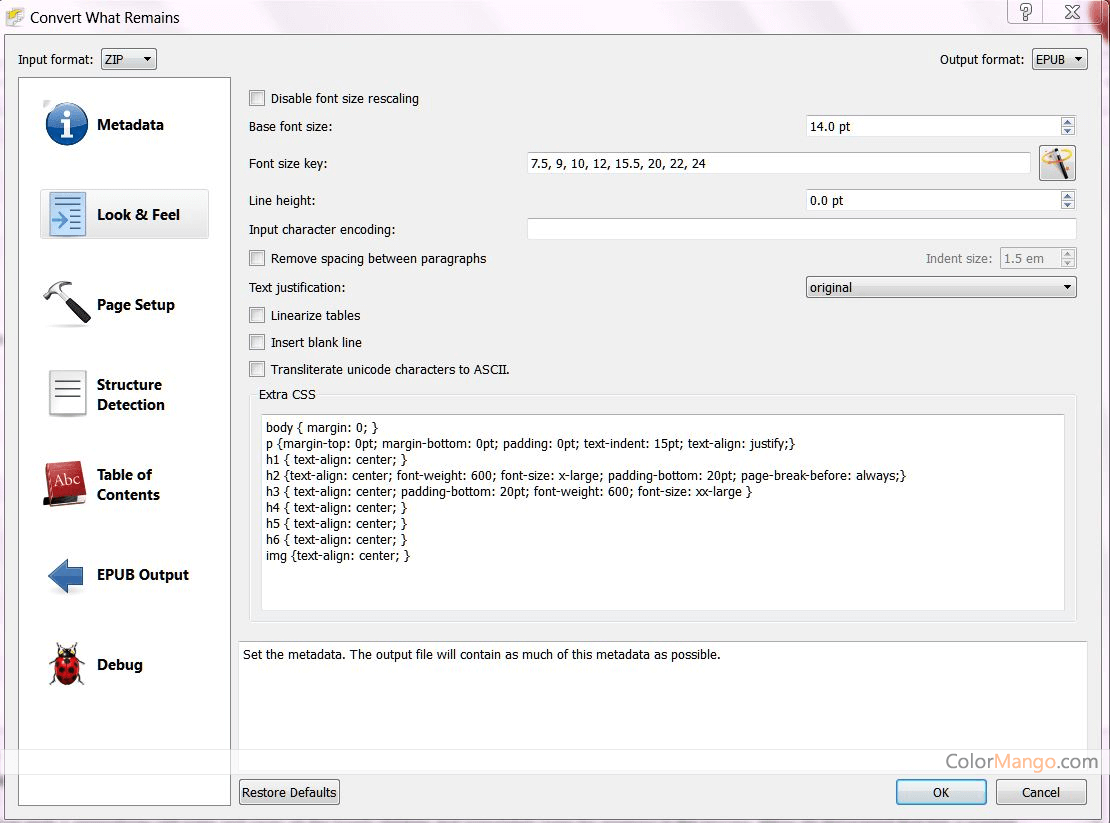Increase Base font size with up arrow
This screenshot has height=823, width=1110.
pyautogui.click(x=1068, y=122)
